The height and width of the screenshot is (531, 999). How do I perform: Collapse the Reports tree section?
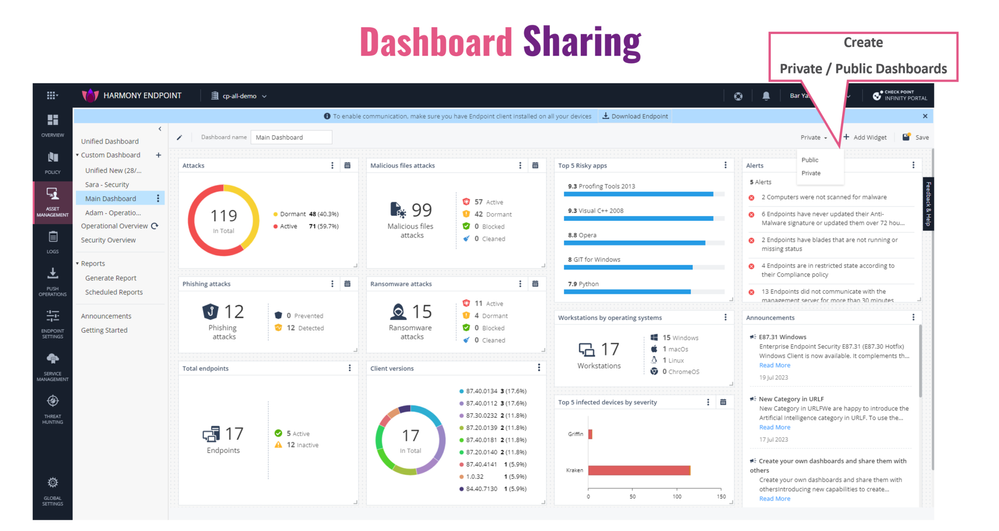pyautogui.click(x=78, y=264)
